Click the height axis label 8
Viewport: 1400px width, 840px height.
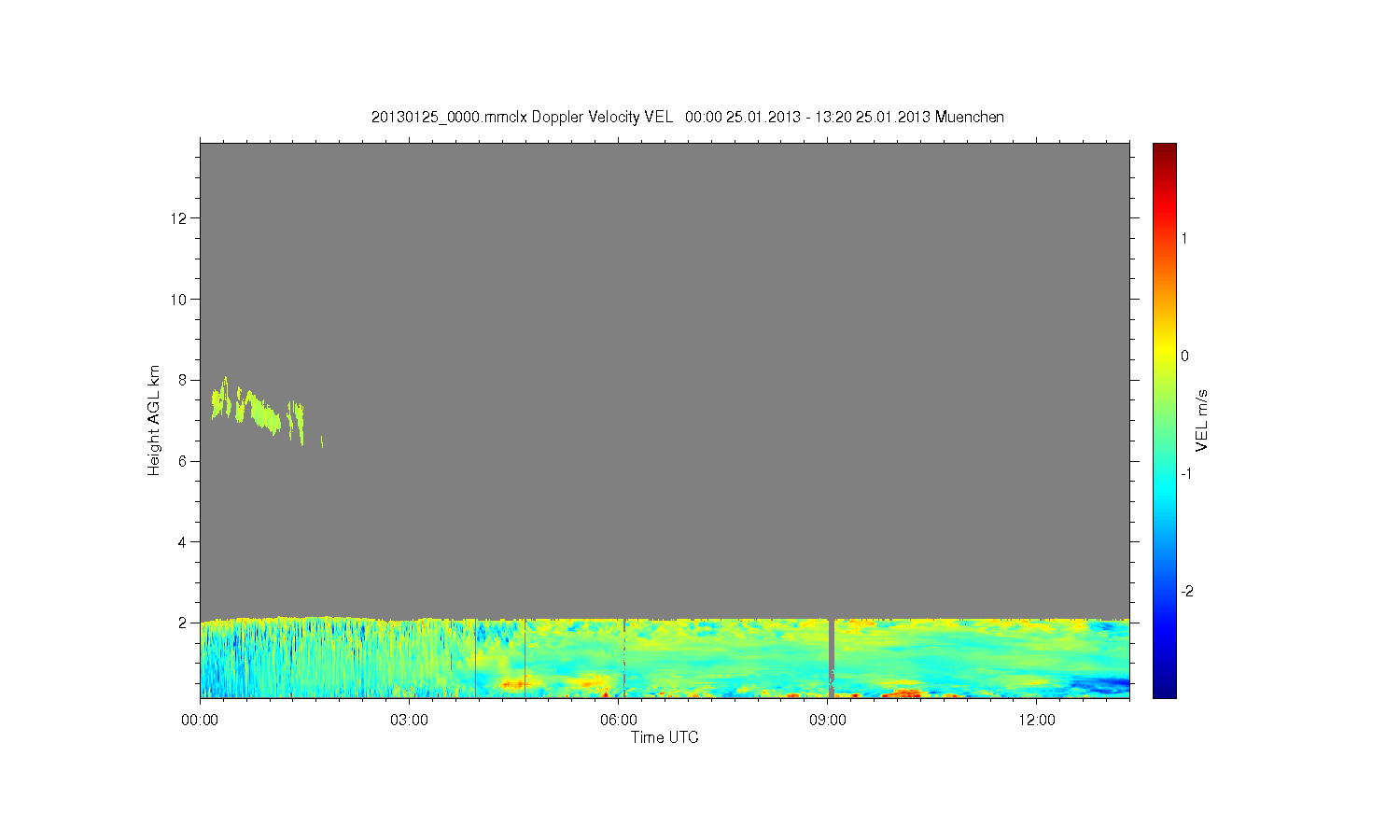tap(183, 380)
